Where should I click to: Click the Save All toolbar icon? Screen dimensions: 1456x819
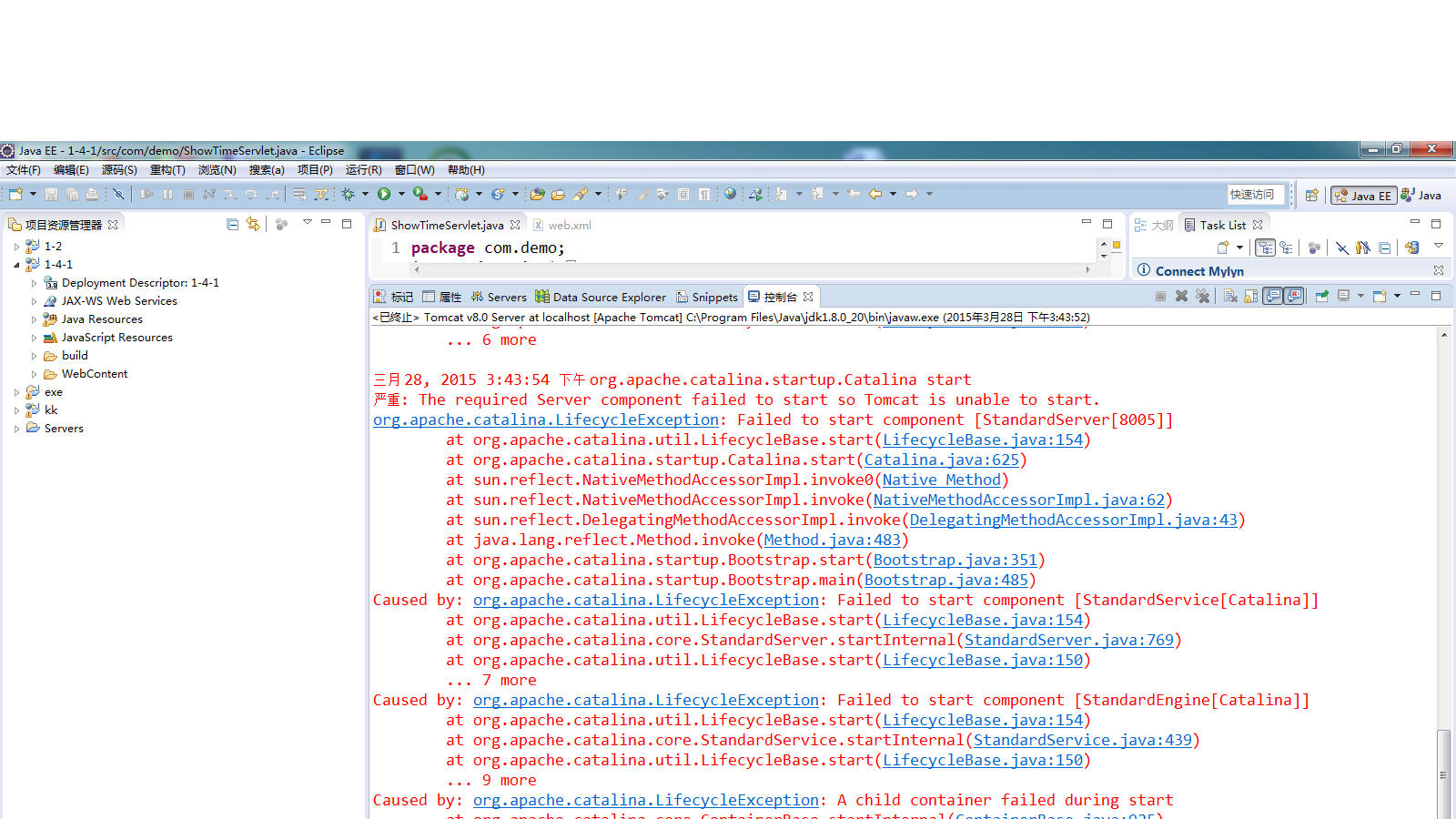[x=72, y=194]
